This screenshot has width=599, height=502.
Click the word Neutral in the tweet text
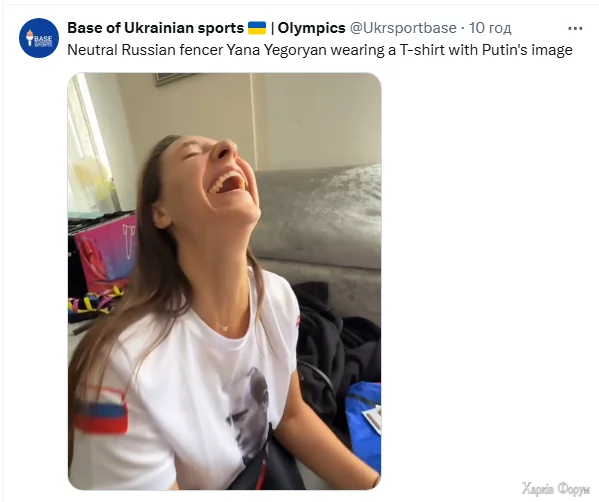point(92,50)
